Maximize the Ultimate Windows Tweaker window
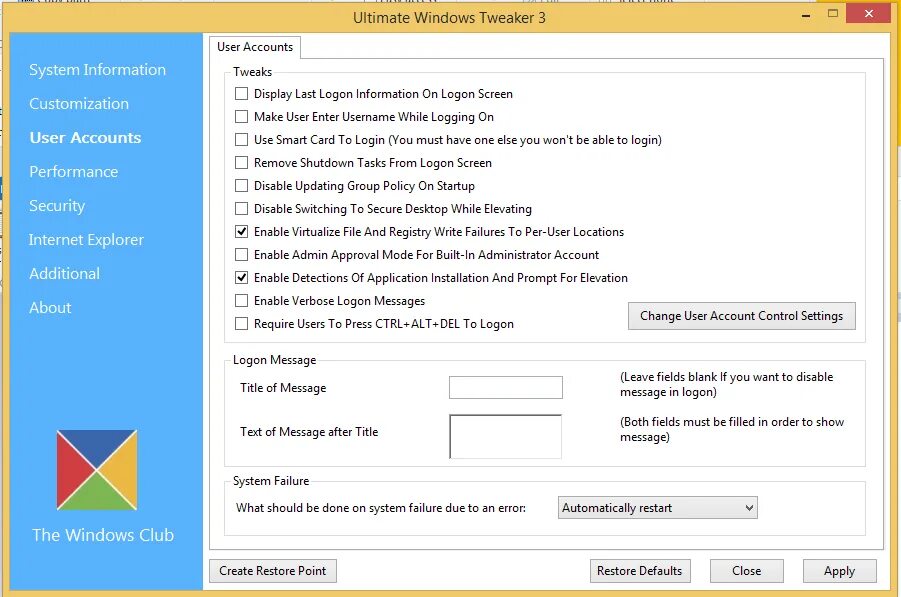The height and width of the screenshot is (597, 901). tap(833, 14)
